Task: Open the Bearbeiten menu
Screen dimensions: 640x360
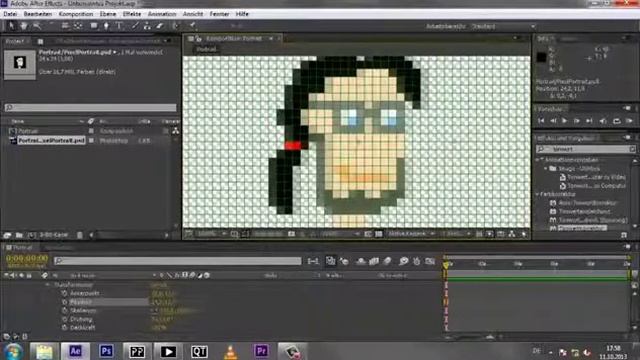Action: (38, 14)
